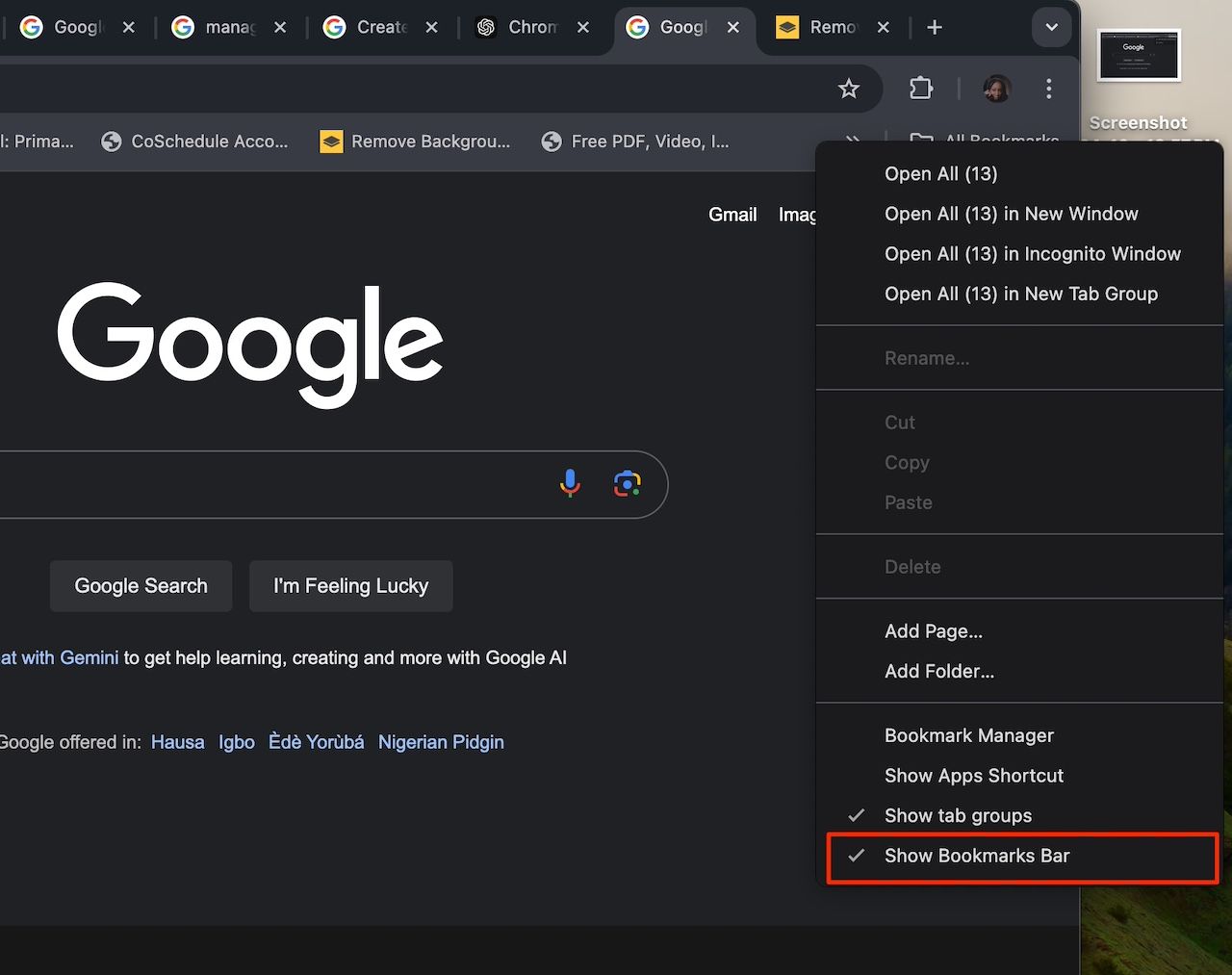Open Chrome's three-dot menu

1049,88
